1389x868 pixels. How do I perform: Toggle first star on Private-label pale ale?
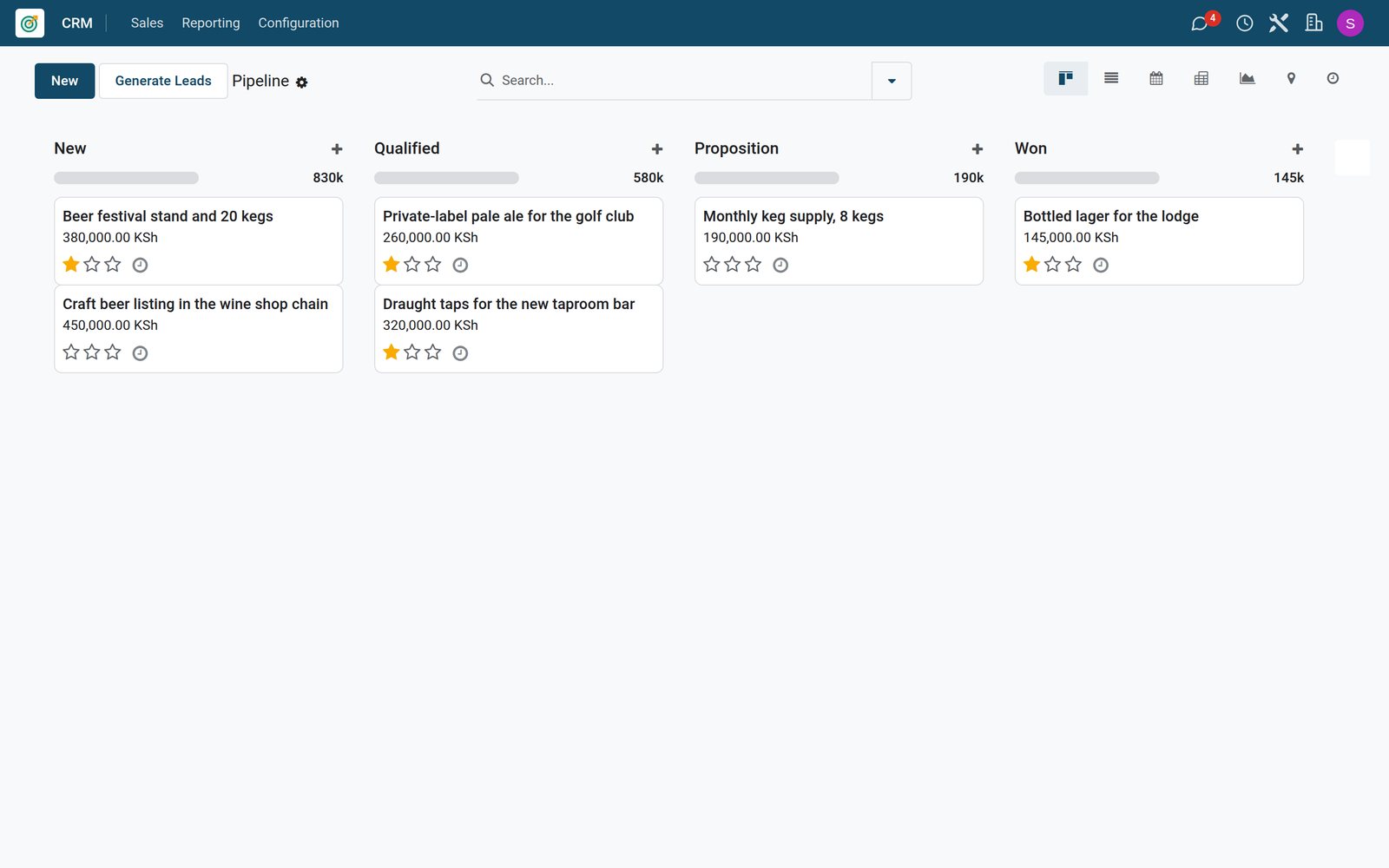392,264
